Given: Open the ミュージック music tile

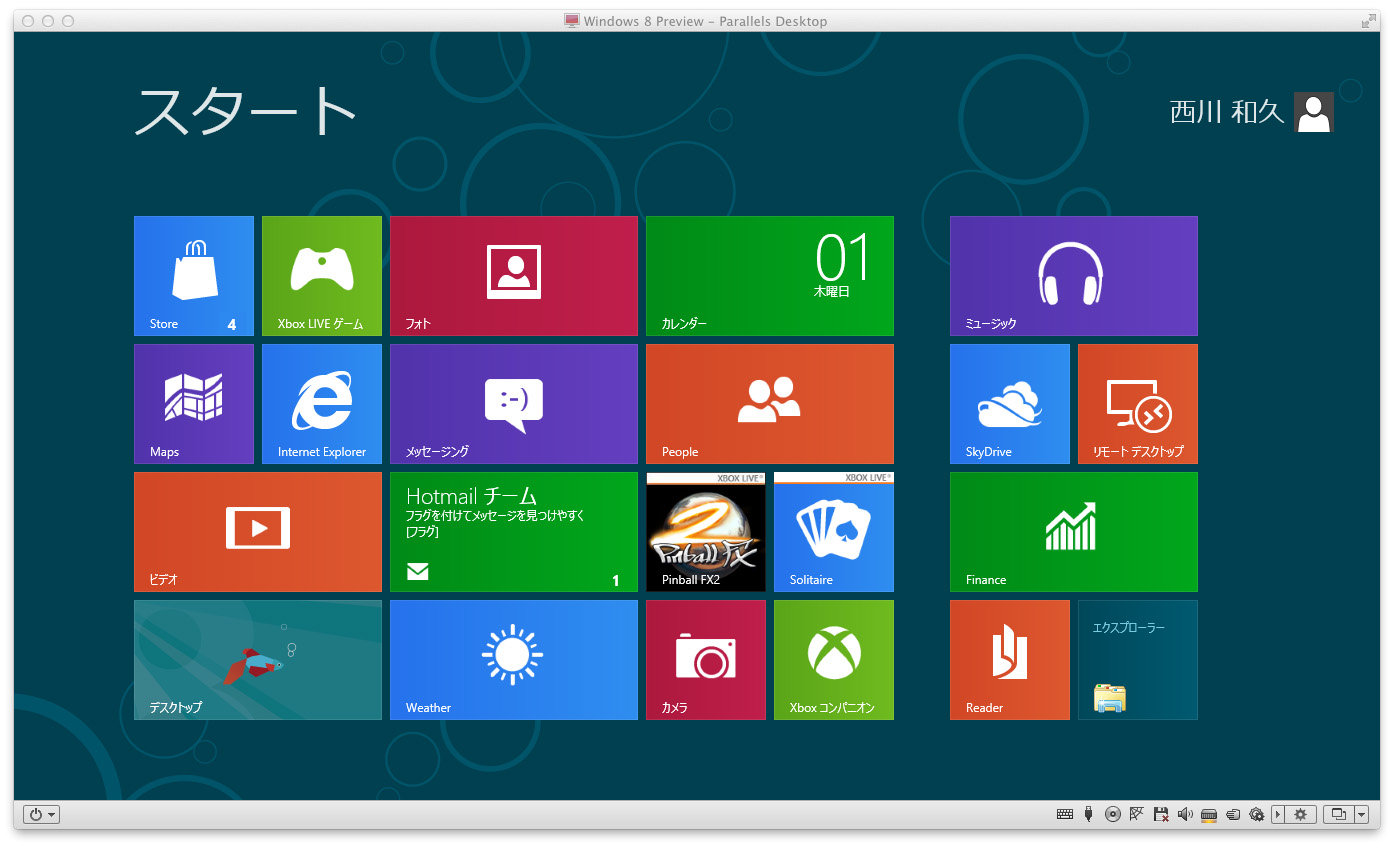Looking at the screenshot, I should tap(1074, 276).
